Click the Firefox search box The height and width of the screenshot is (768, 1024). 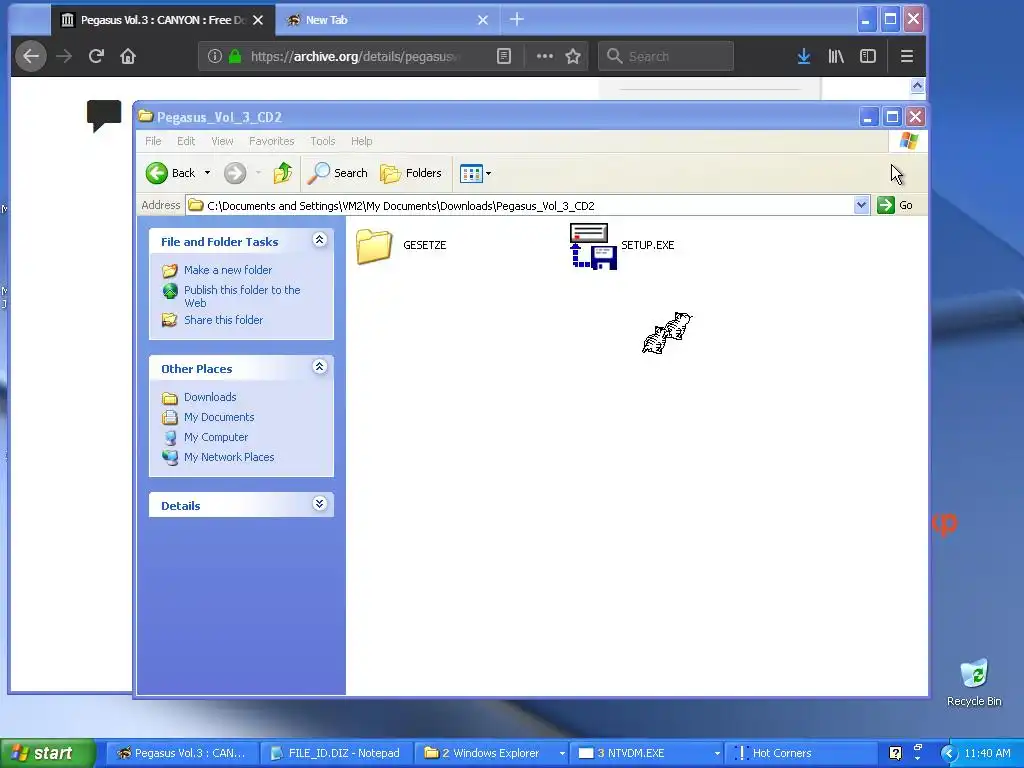(666, 56)
